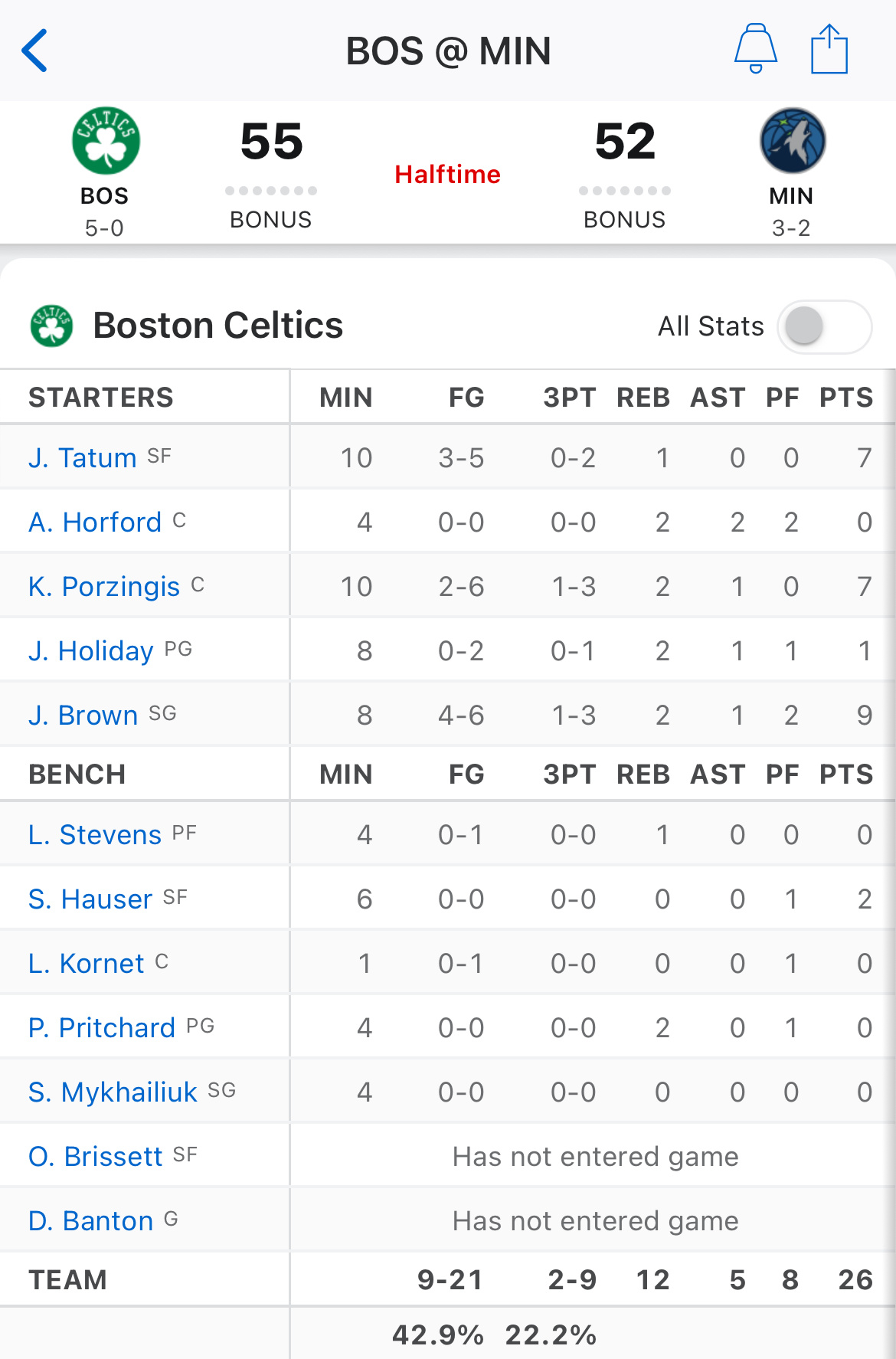Open K. Porzingis player link
Viewport: 896px width, 1359px height.
(104, 586)
